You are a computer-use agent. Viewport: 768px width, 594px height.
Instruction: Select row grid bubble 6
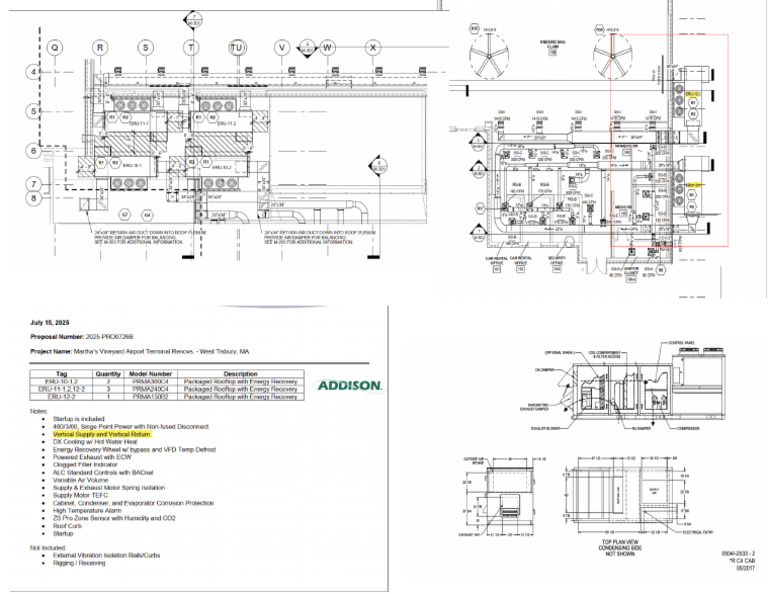[x=33, y=150]
